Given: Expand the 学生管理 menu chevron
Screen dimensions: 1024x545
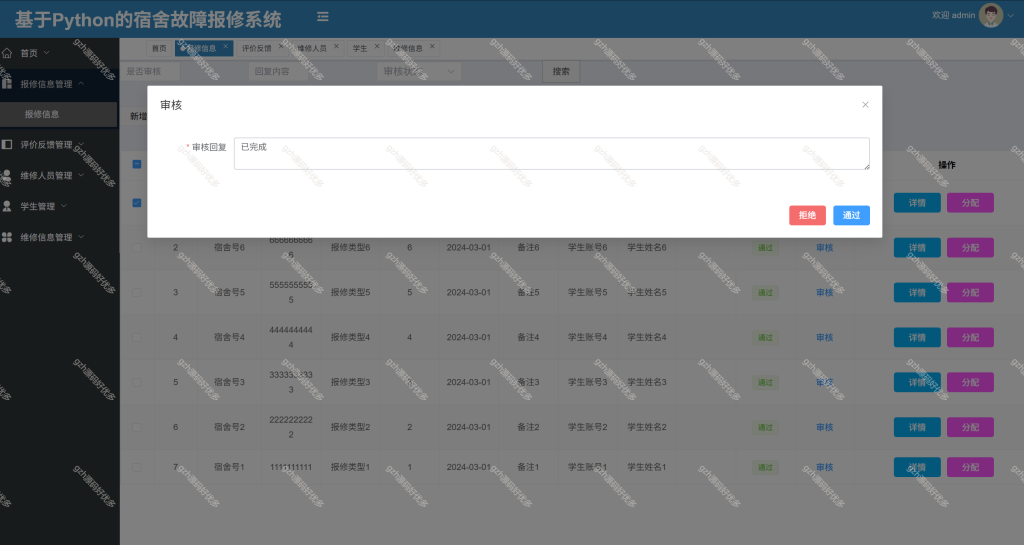Looking at the screenshot, I should coord(64,206).
